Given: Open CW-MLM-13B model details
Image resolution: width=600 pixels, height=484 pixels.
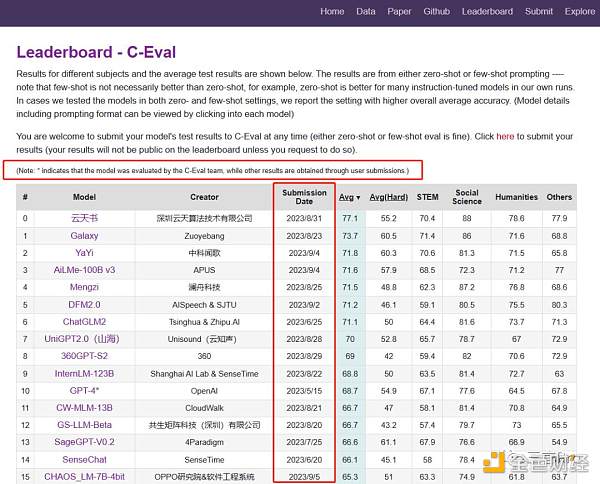Looking at the screenshot, I should click(x=84, y=408).
